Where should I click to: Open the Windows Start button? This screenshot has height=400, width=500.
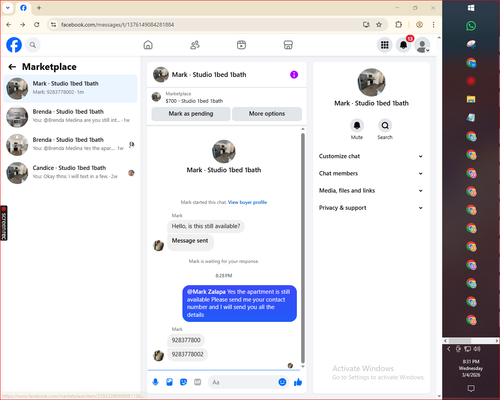pos(471,8)
